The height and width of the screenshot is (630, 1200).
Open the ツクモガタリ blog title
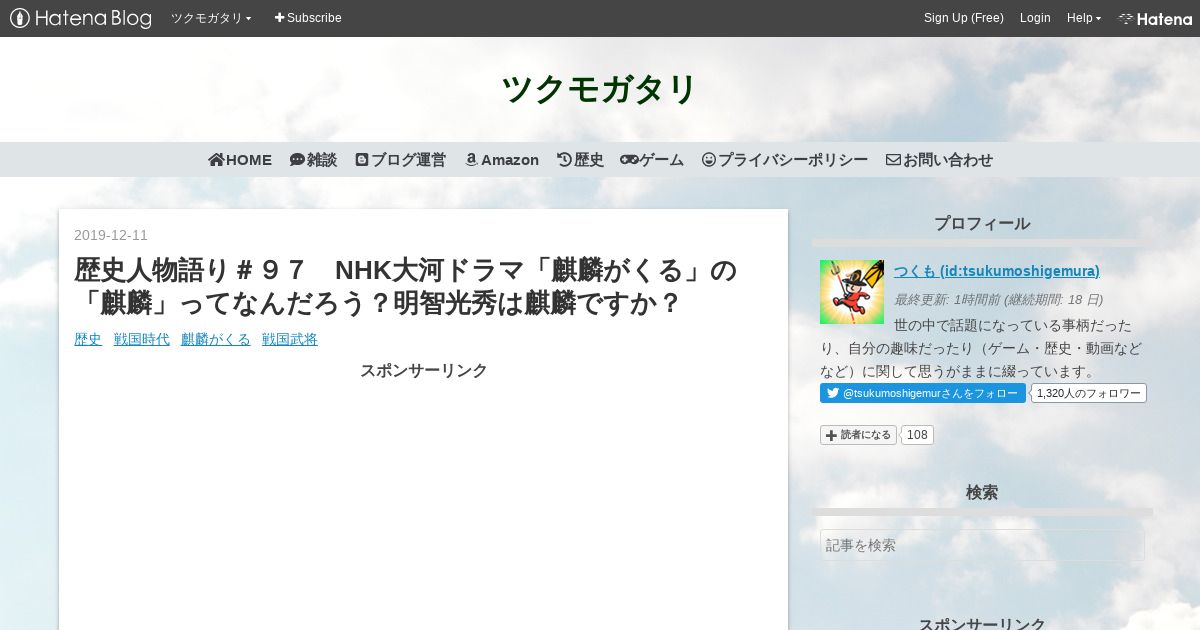599,89
